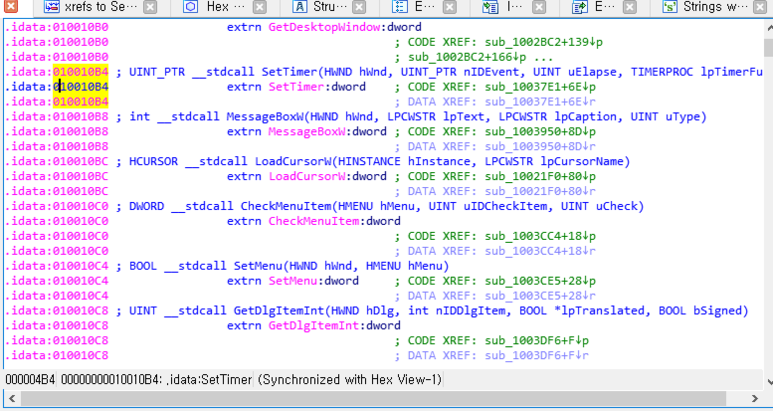Click the SetMenu prototype comment
This screenshot has width=773, height=411.
tap(283, 266)
